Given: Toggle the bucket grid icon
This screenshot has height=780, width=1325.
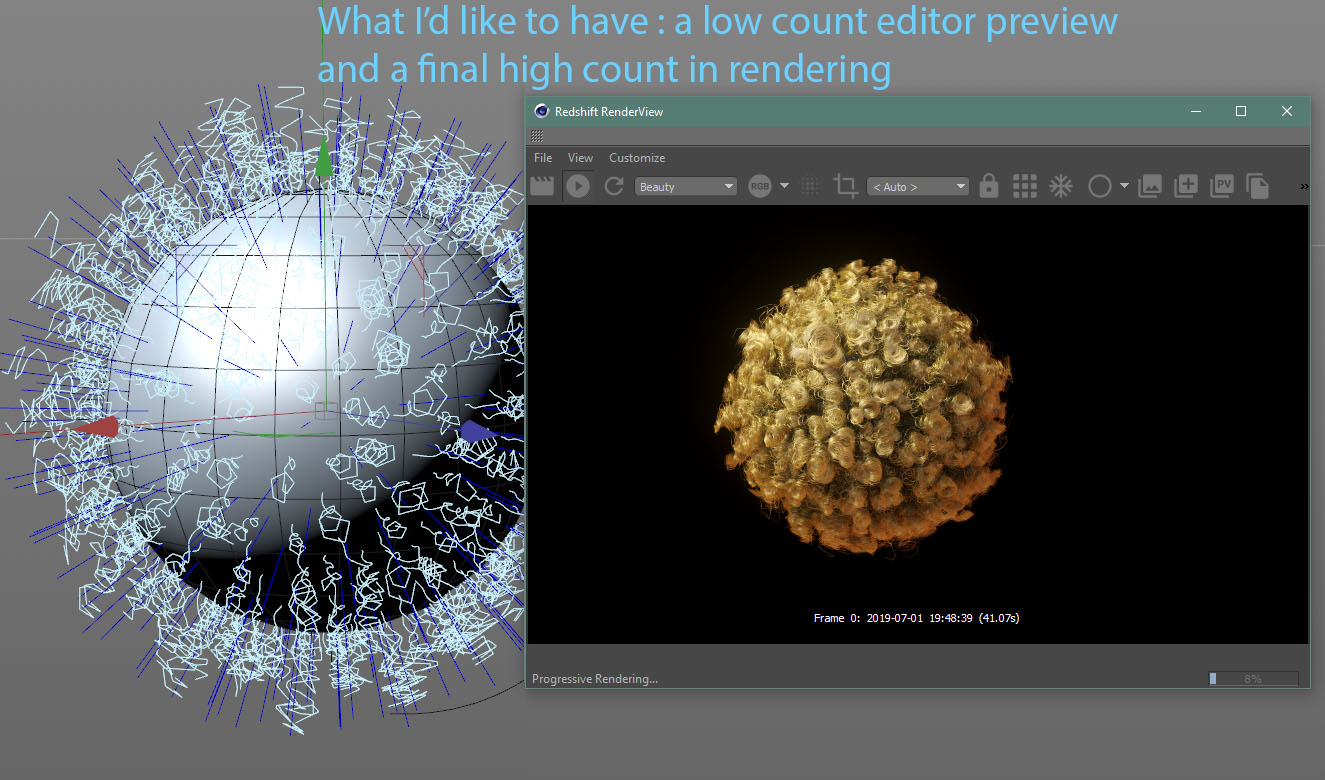Looking at the screenshot, I should point(1024,186).
